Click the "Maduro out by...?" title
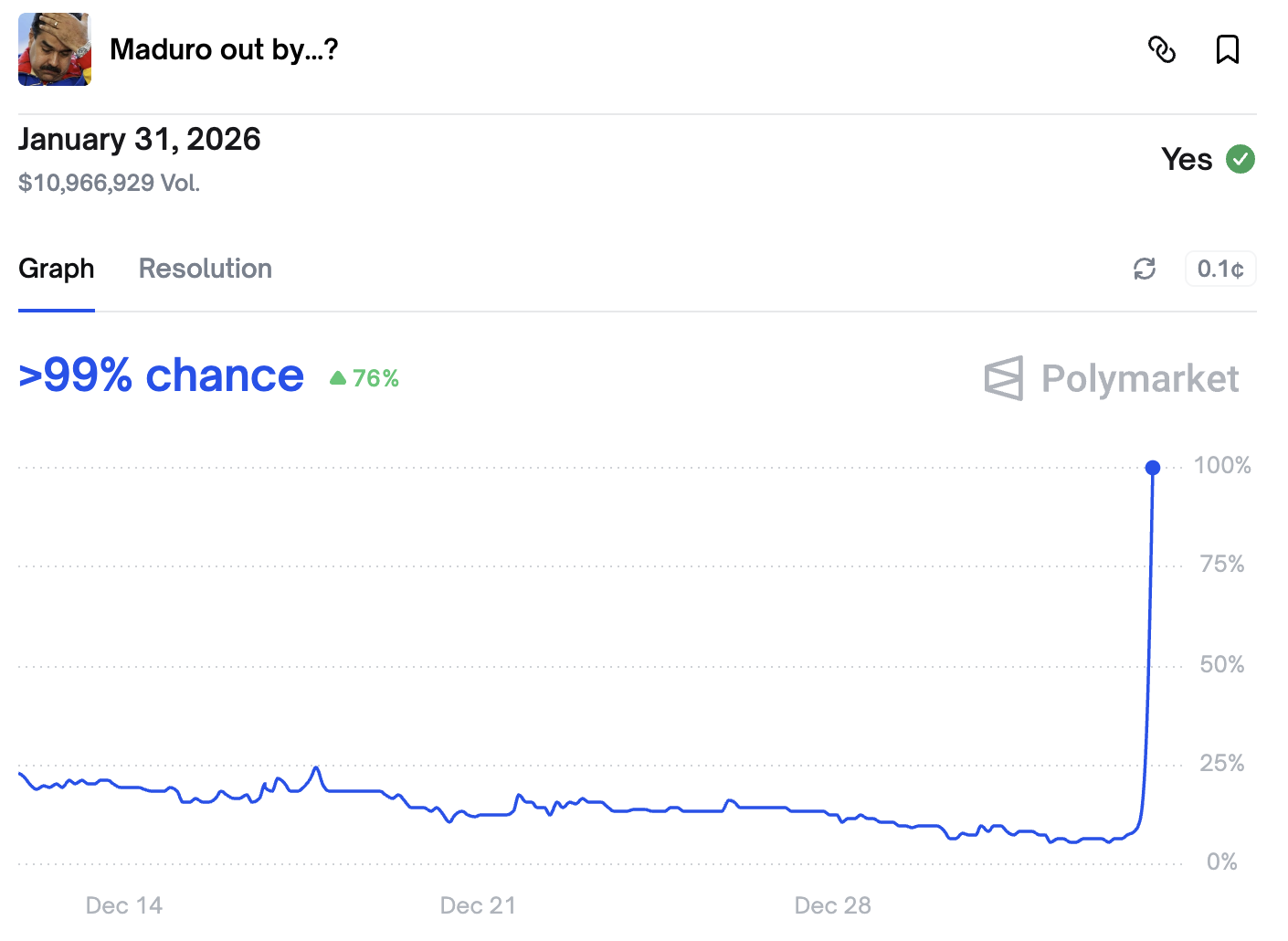The height and width of the screenshot is (941, 1288). pos(224,49)
